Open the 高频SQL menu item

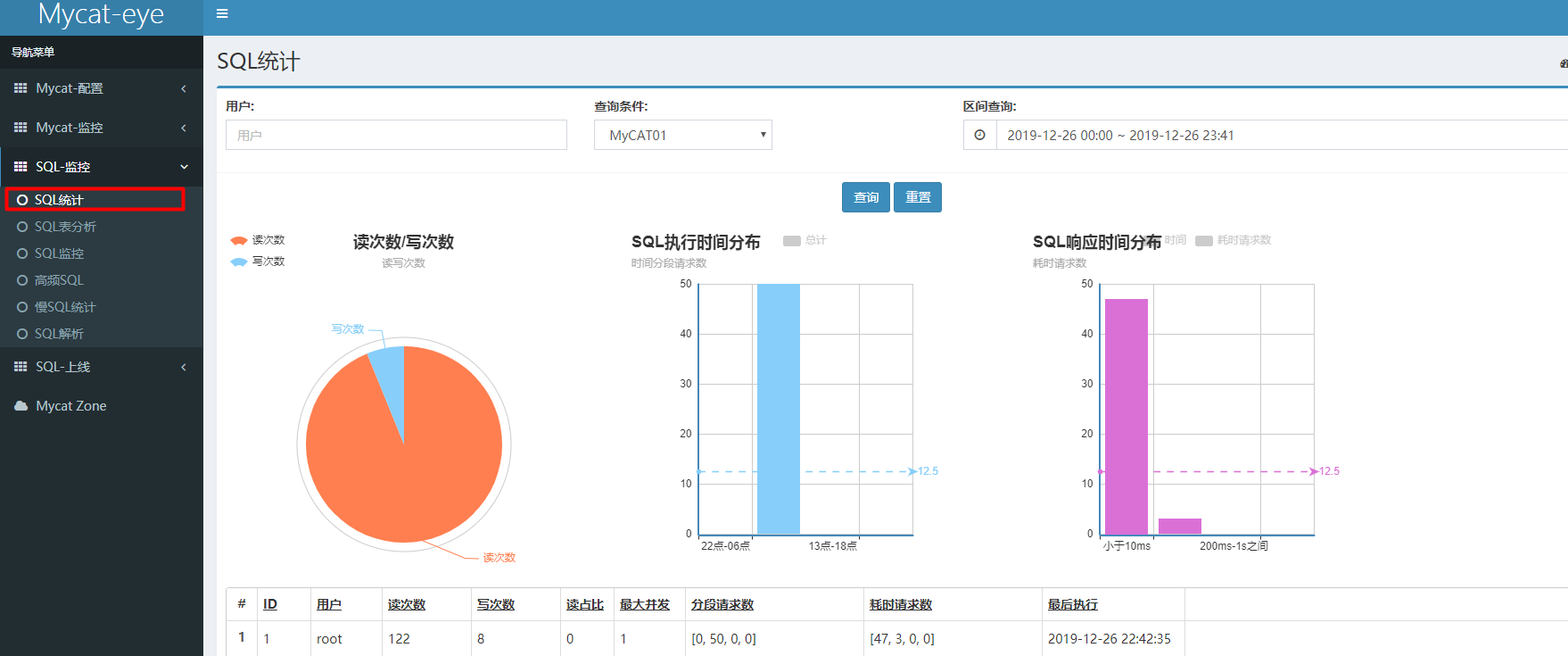point(102,280)
